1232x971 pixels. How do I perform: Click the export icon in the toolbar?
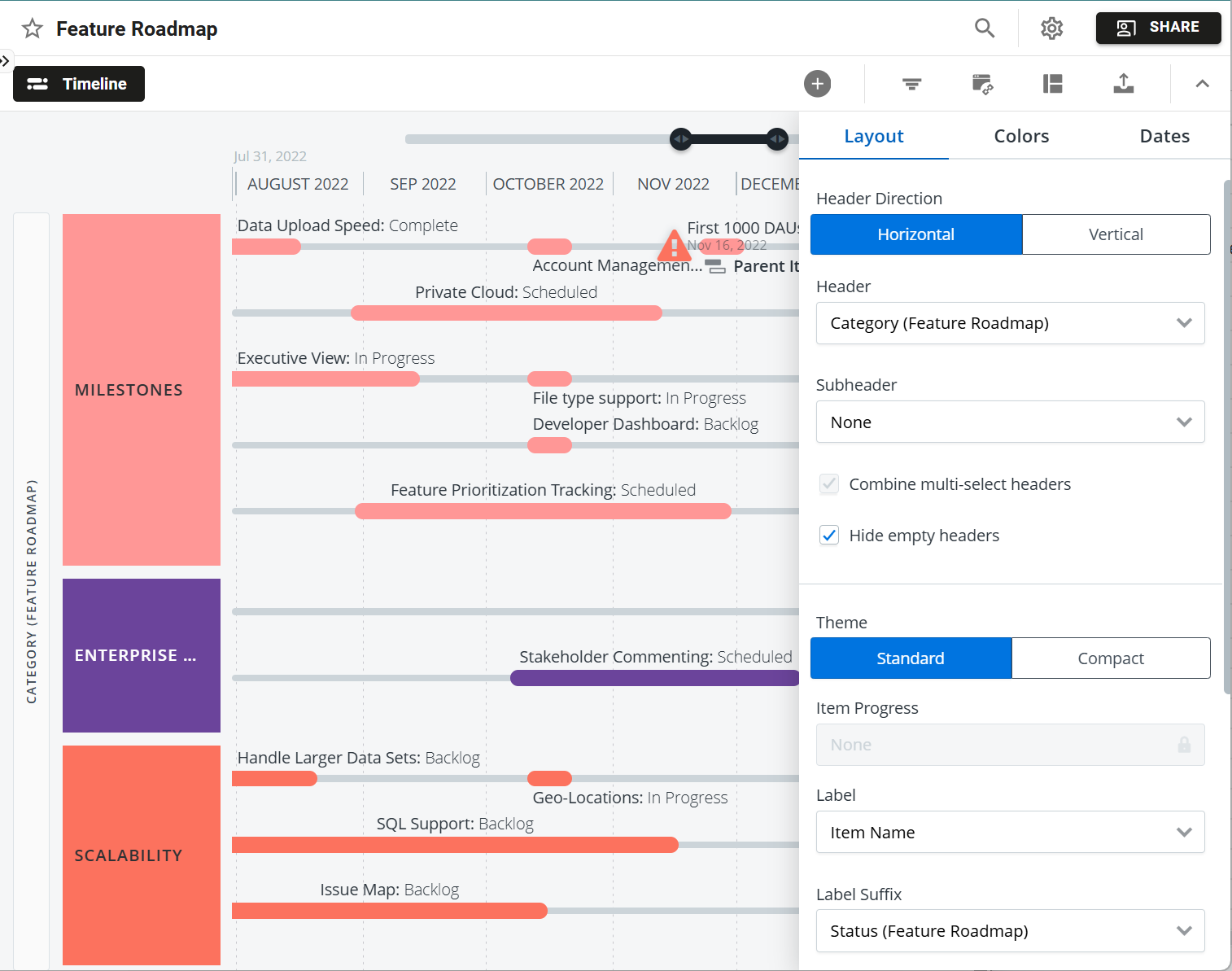point(1124,84)
